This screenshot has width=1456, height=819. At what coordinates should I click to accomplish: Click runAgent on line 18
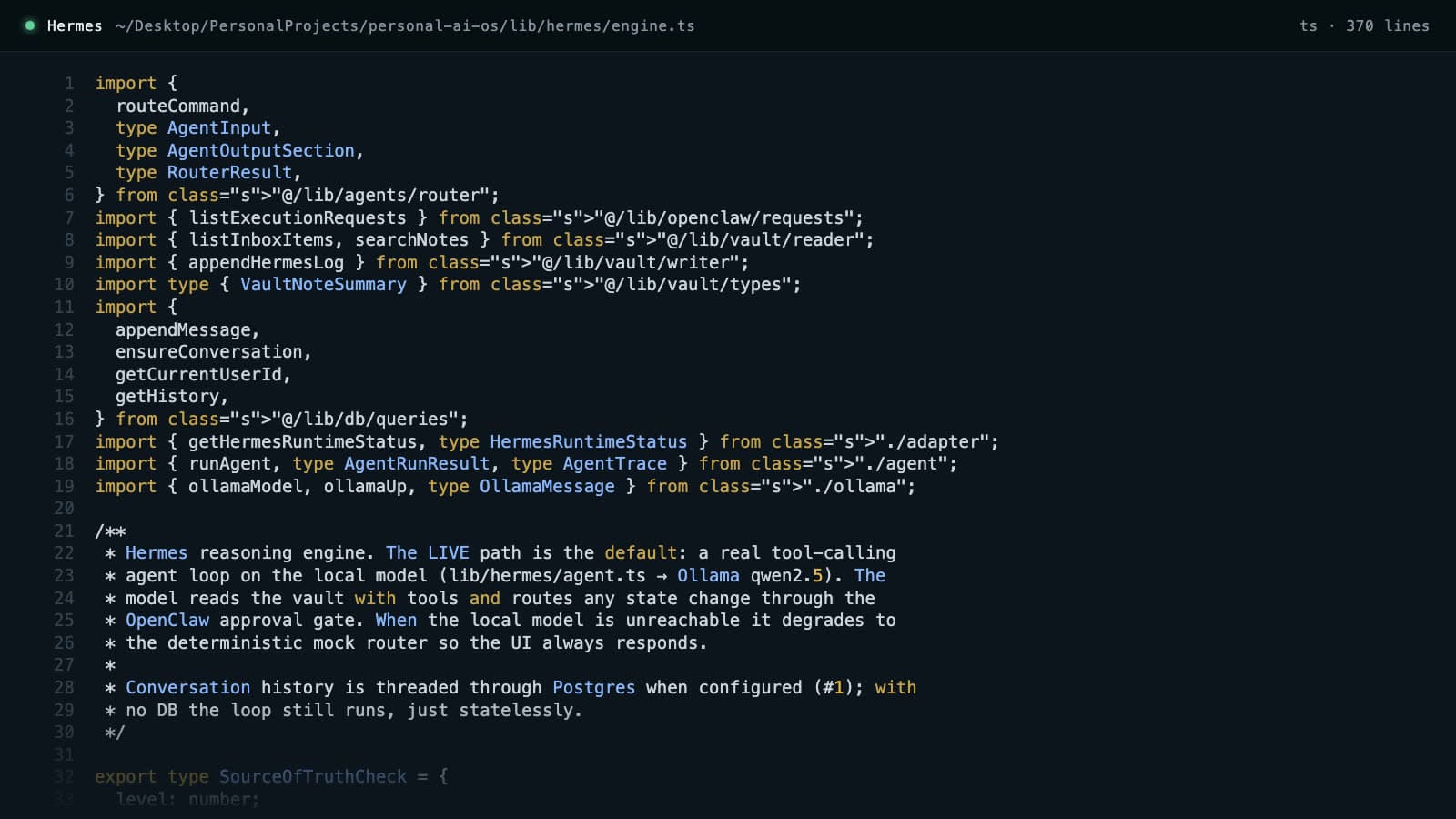click(229, 463)
